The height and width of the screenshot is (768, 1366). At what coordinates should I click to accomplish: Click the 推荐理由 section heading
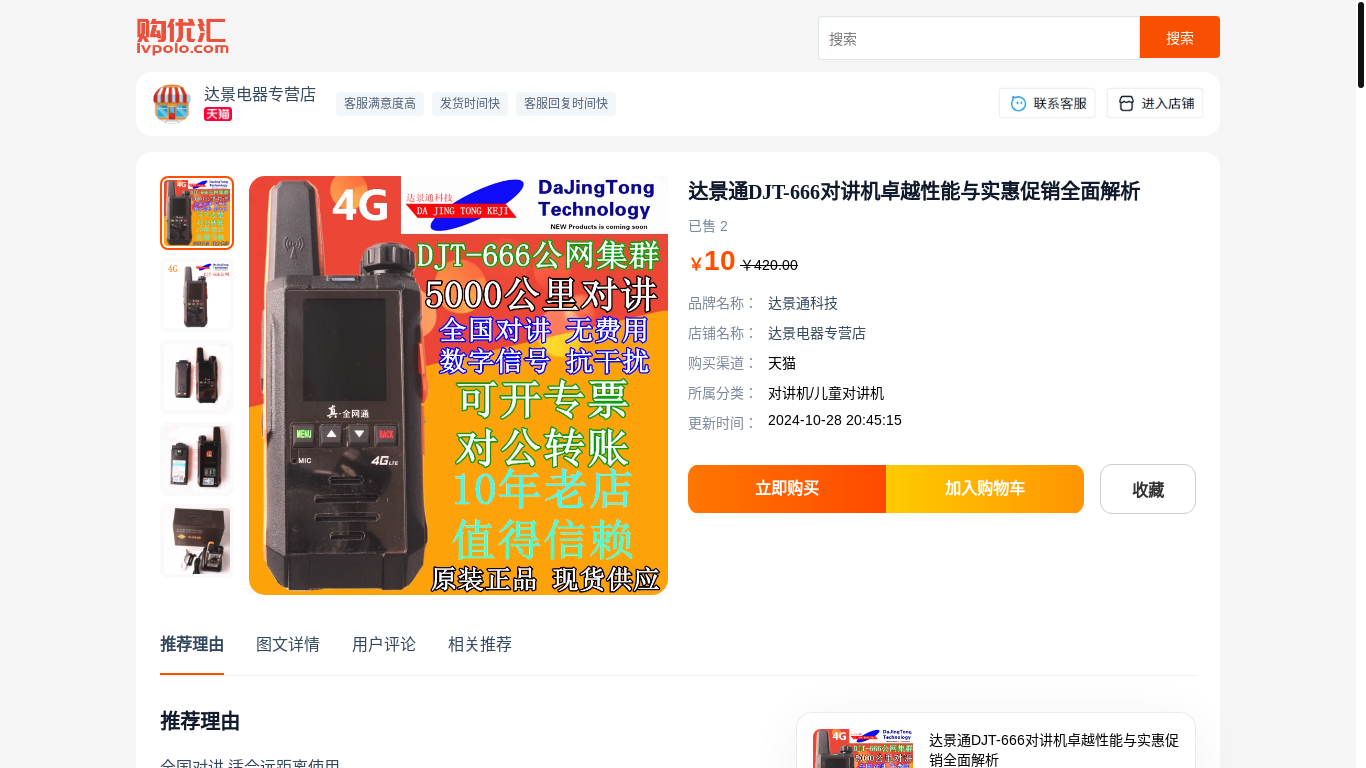coord(200,721)
